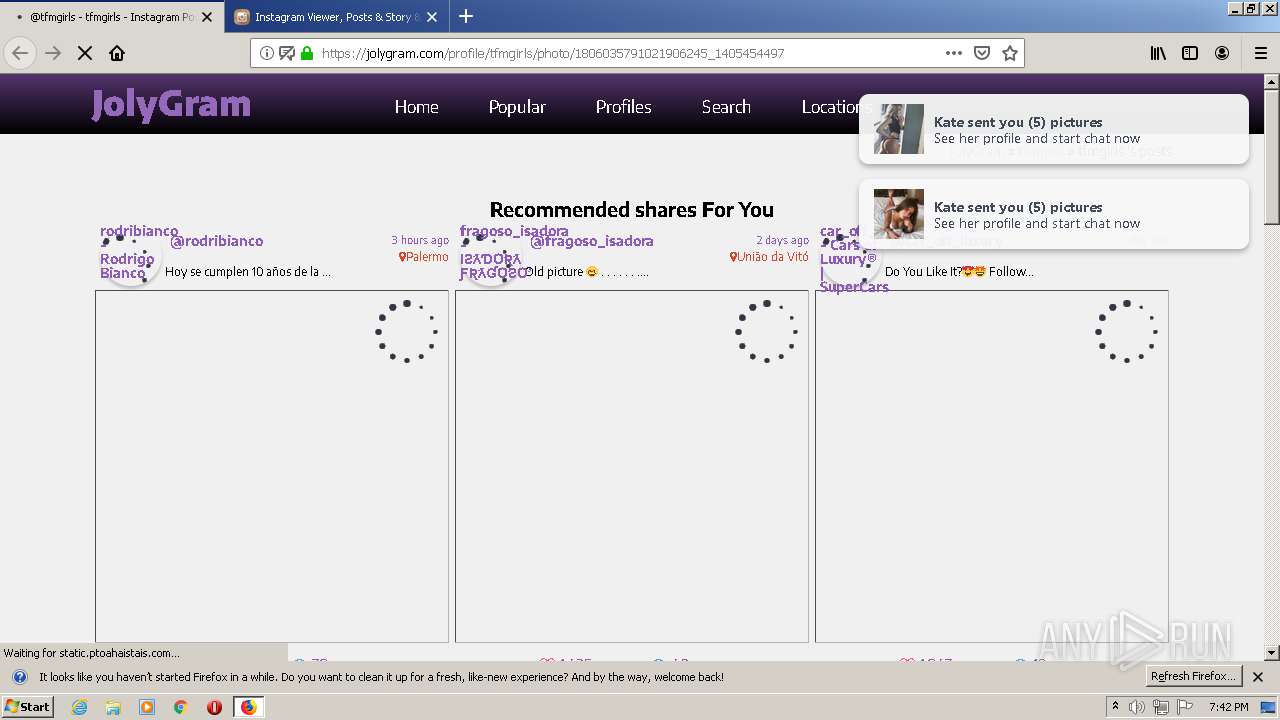
Task: Show hidden system tray icons
Action: [1116, 707]
